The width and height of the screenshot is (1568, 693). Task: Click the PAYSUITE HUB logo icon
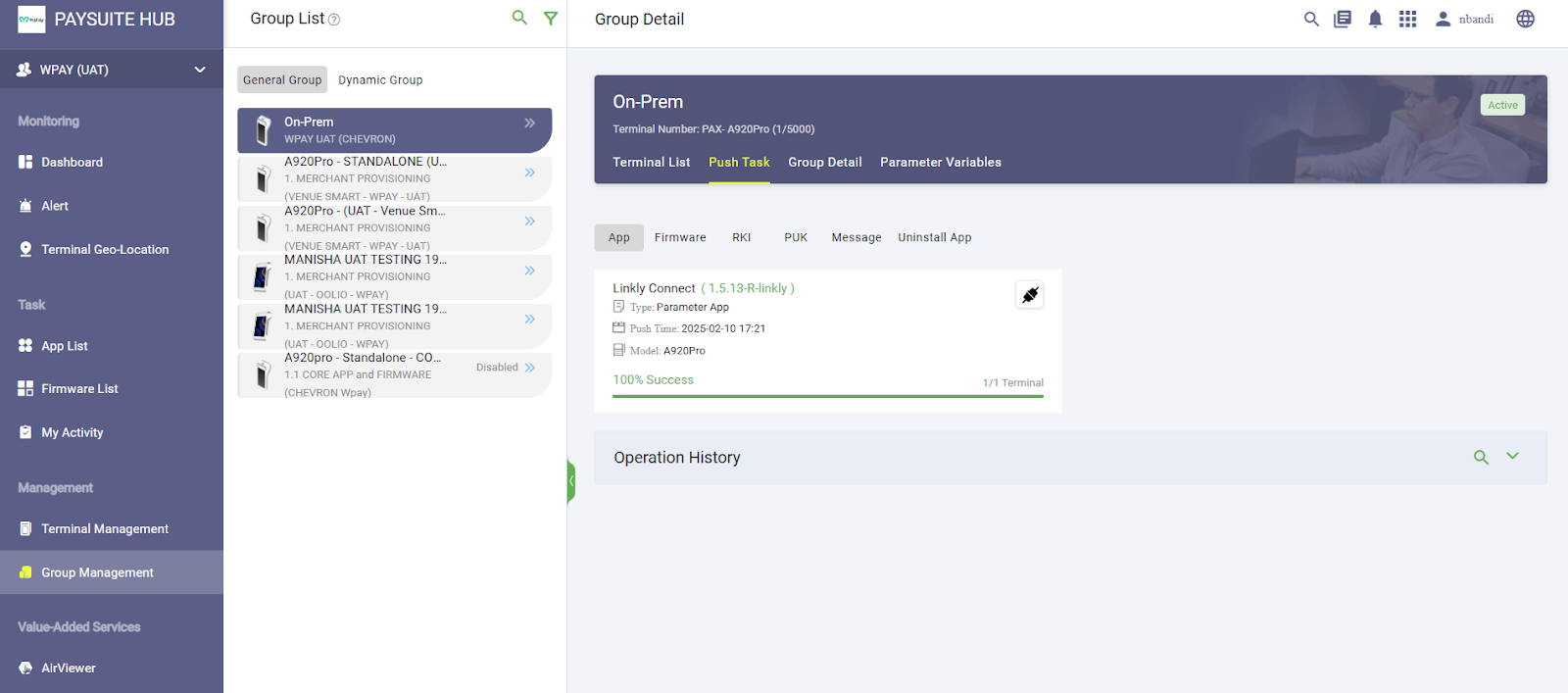(31, 20)
